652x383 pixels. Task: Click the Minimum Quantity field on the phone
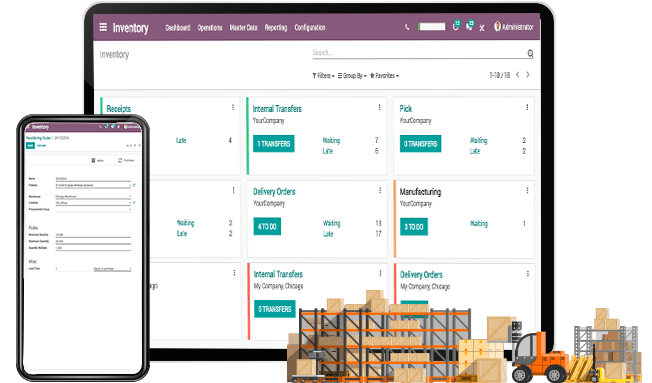click(93, 235)
